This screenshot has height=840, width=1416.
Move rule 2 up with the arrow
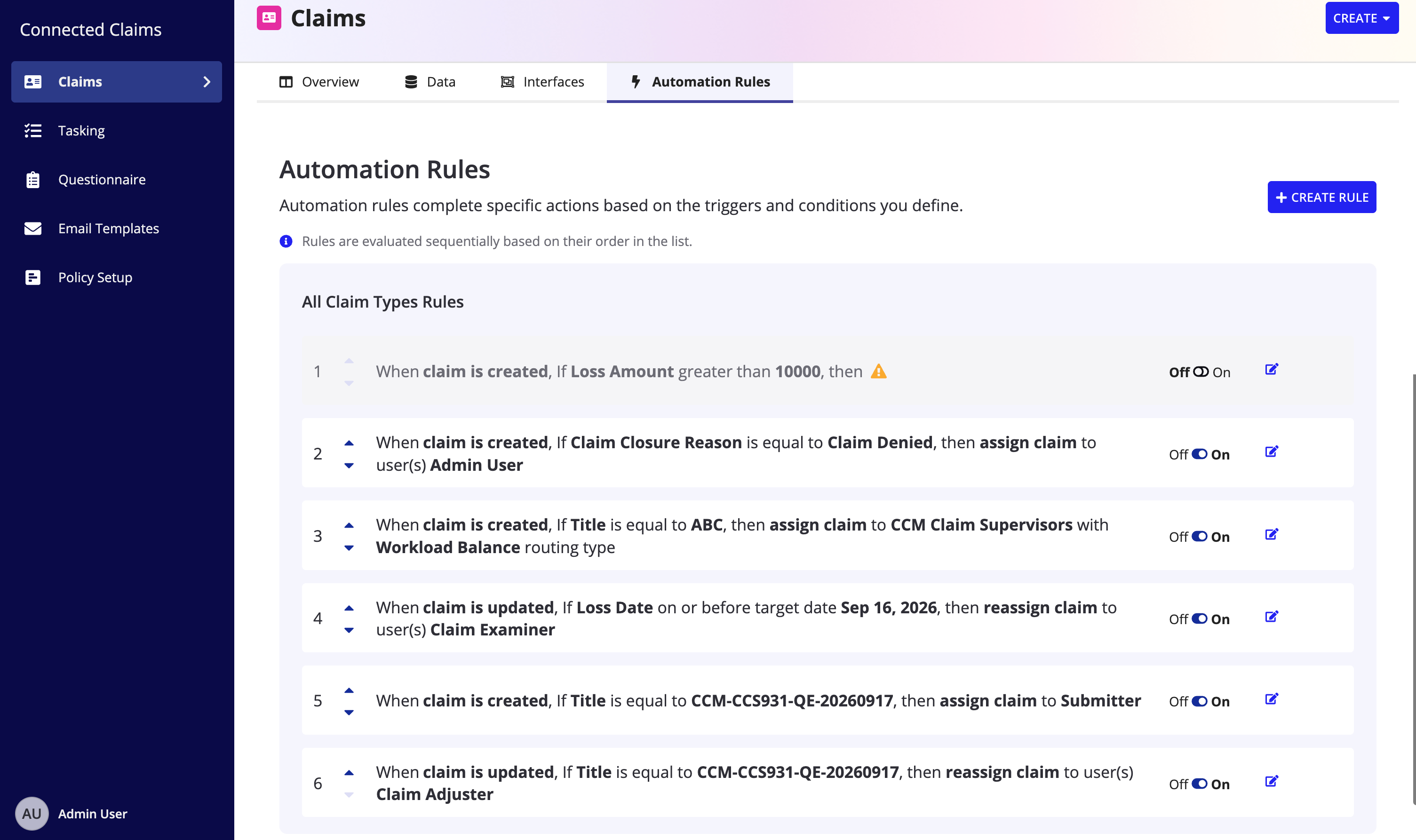(x=349, y=443)
